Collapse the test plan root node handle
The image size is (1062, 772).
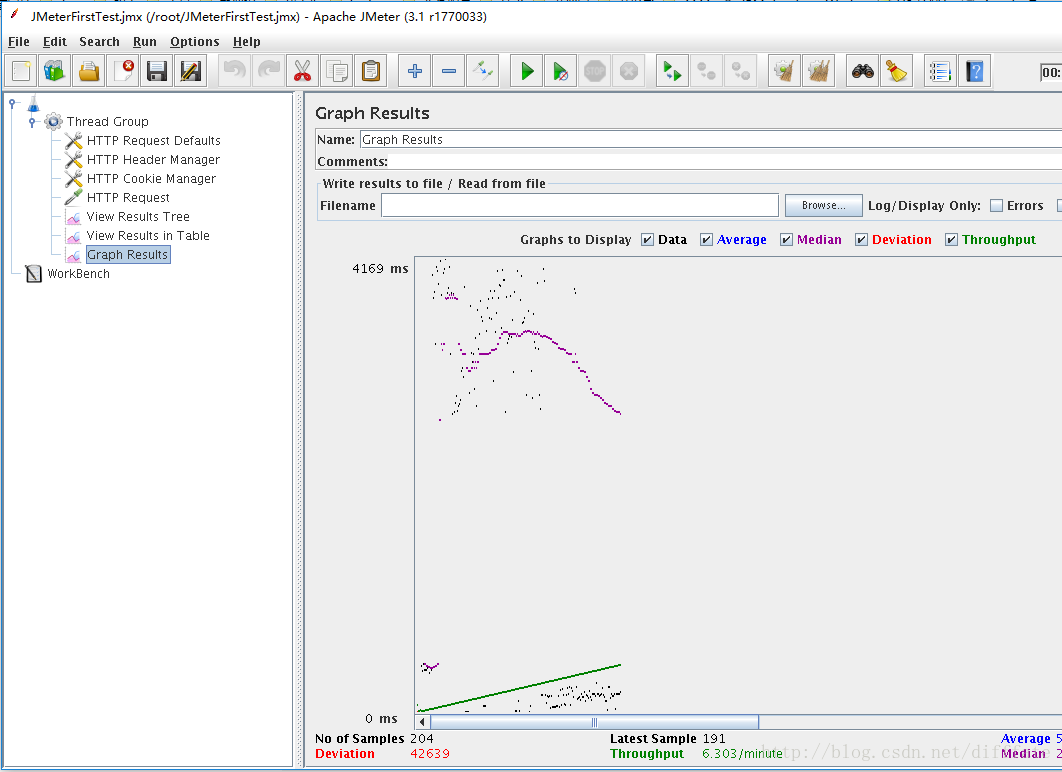12,104
